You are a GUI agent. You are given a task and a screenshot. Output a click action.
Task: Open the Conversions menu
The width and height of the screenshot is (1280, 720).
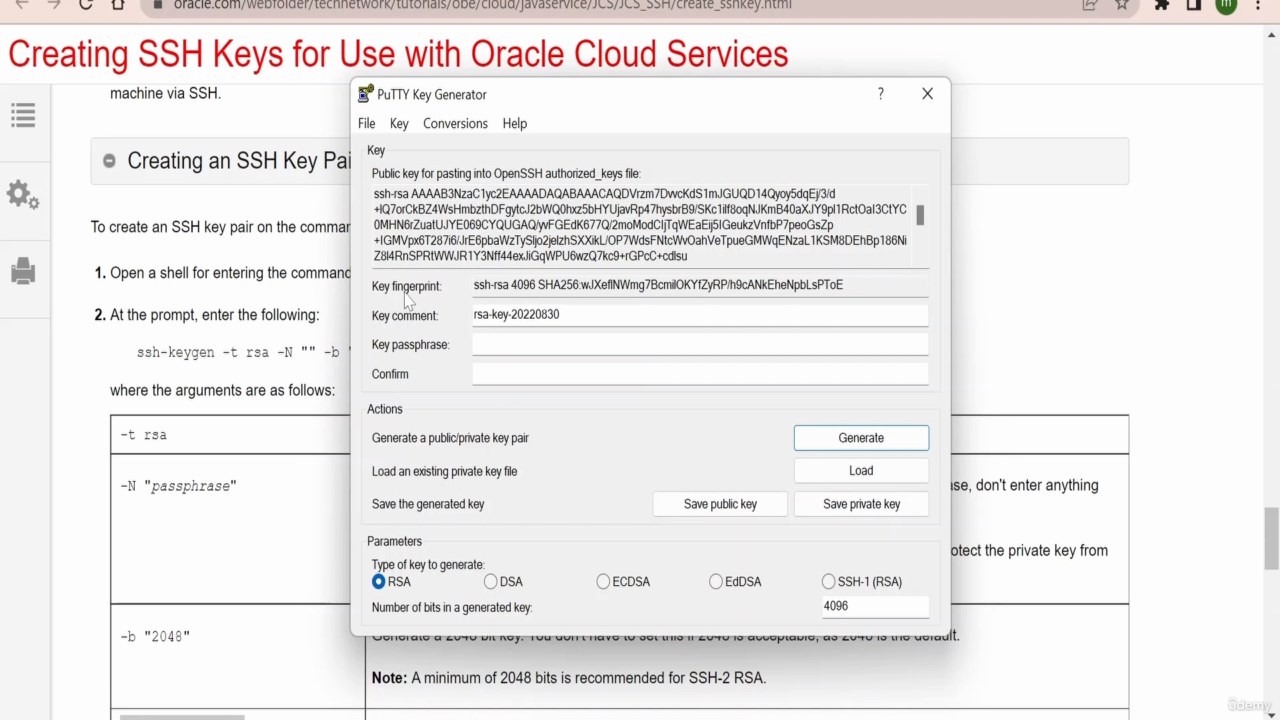(455, 124)
